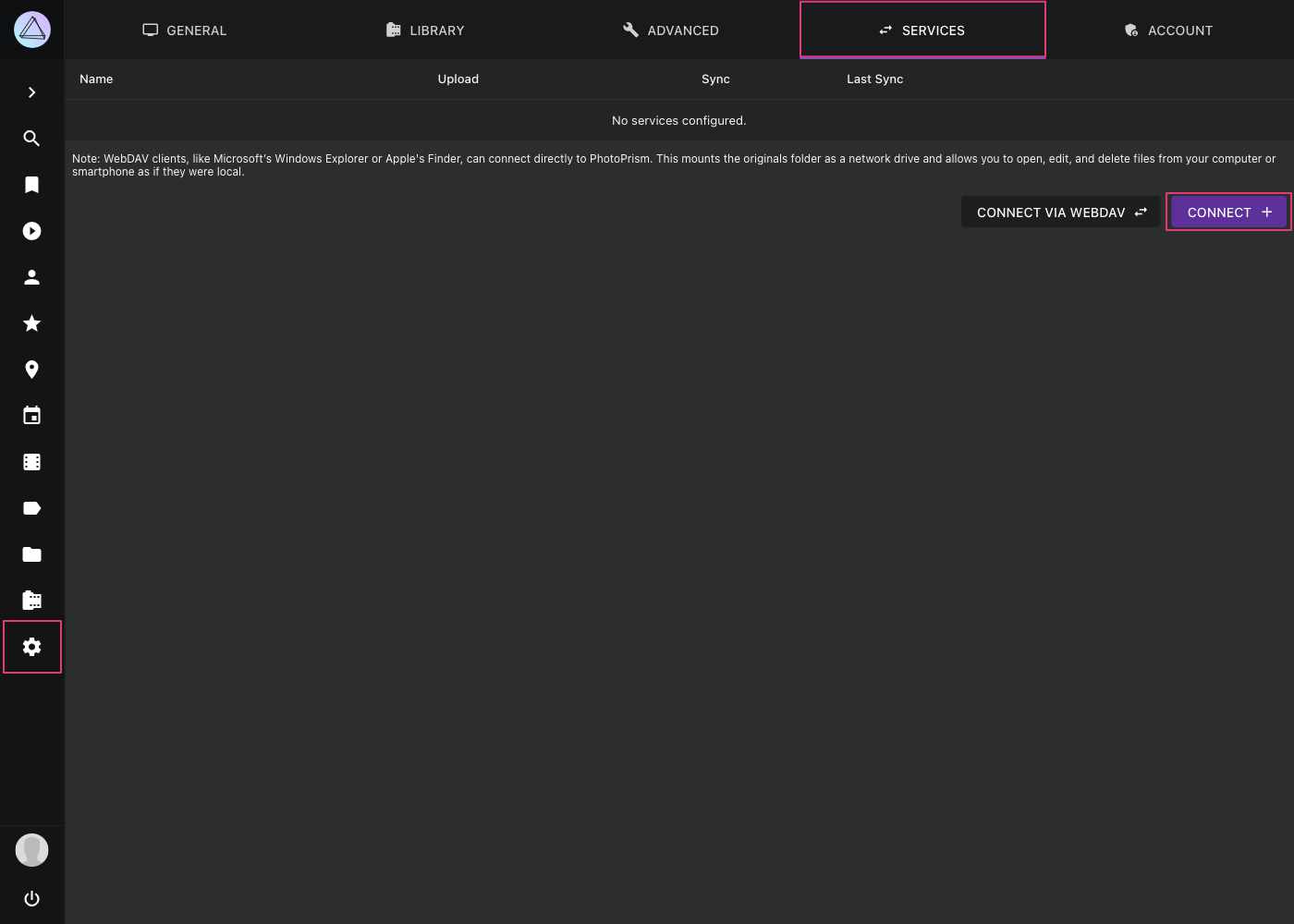Open Moments via the film strip icon
1294x924 pixels.
[31, 462]
